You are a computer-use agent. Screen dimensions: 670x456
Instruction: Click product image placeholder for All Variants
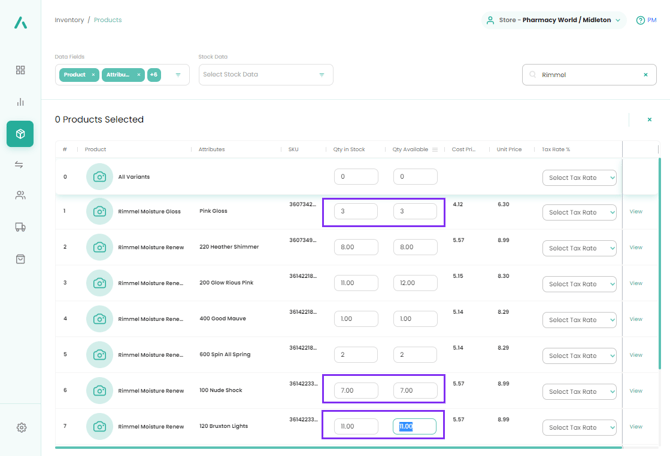[x=99, y=177]
